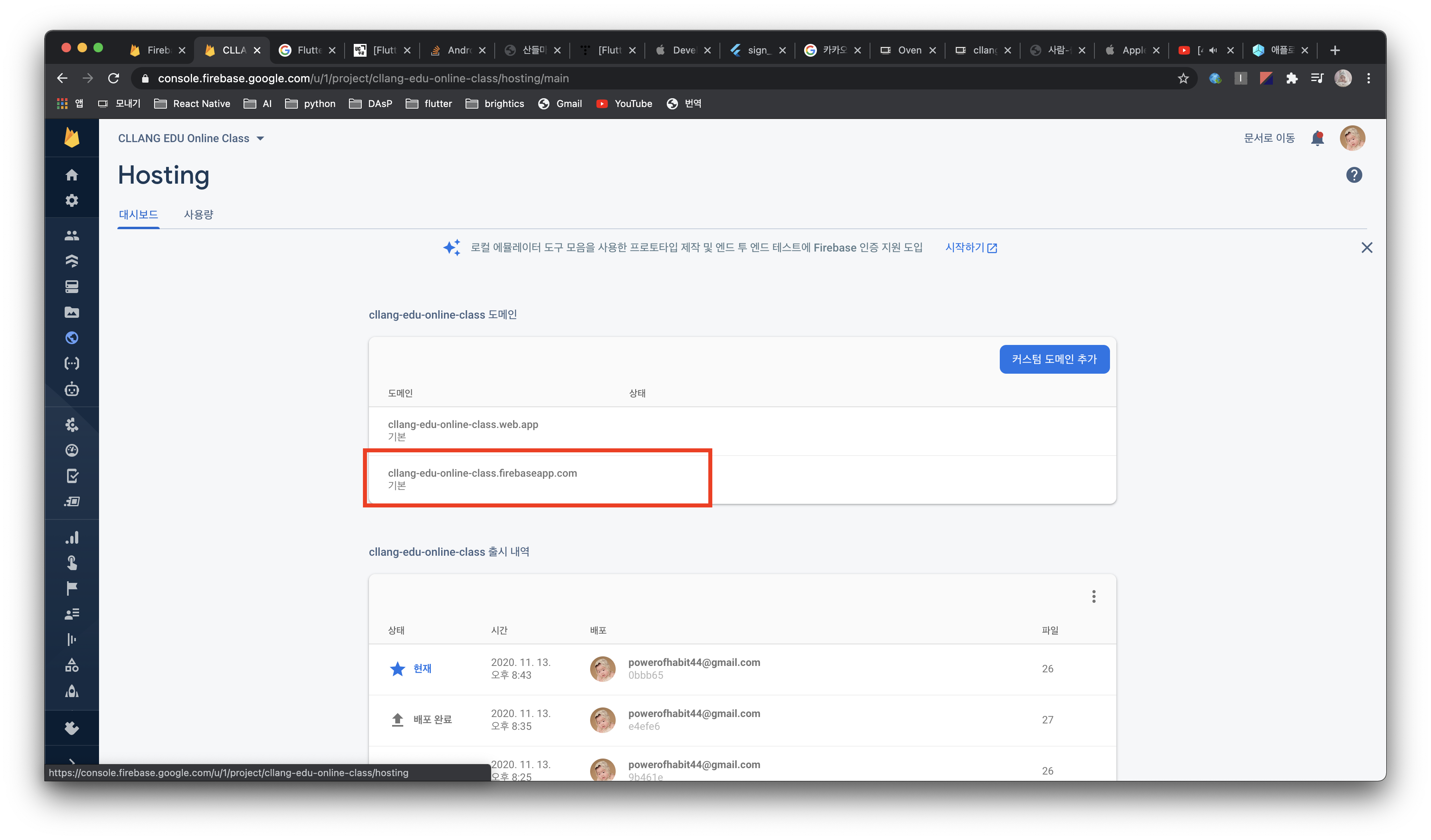Reload the page

click(113, 78)
